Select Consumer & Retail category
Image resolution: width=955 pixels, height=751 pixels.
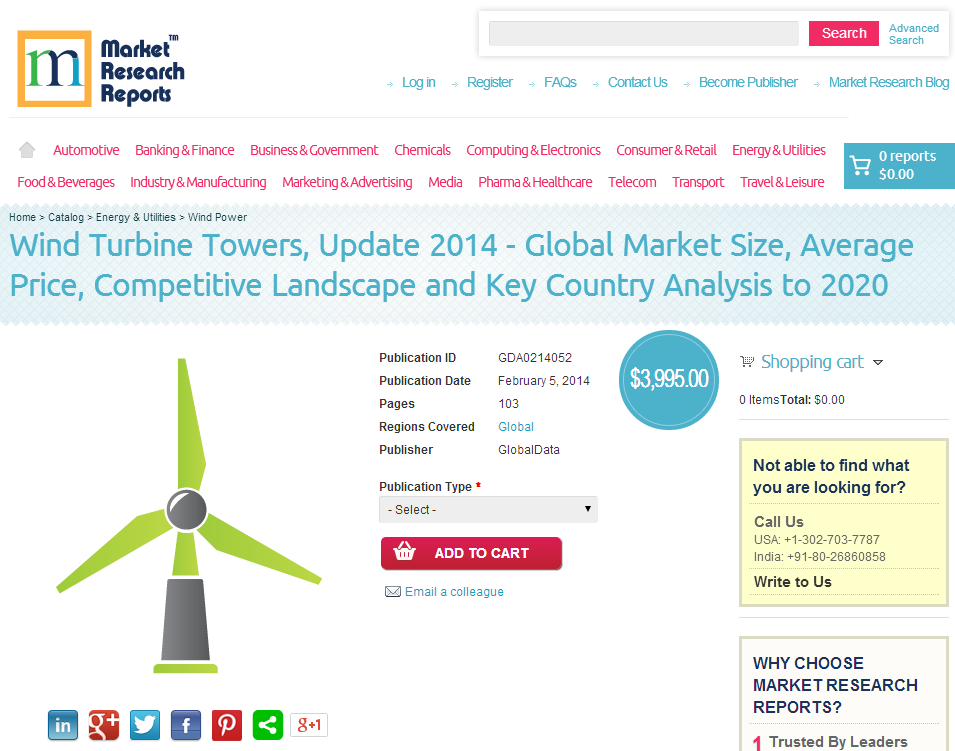pos(666,150)
